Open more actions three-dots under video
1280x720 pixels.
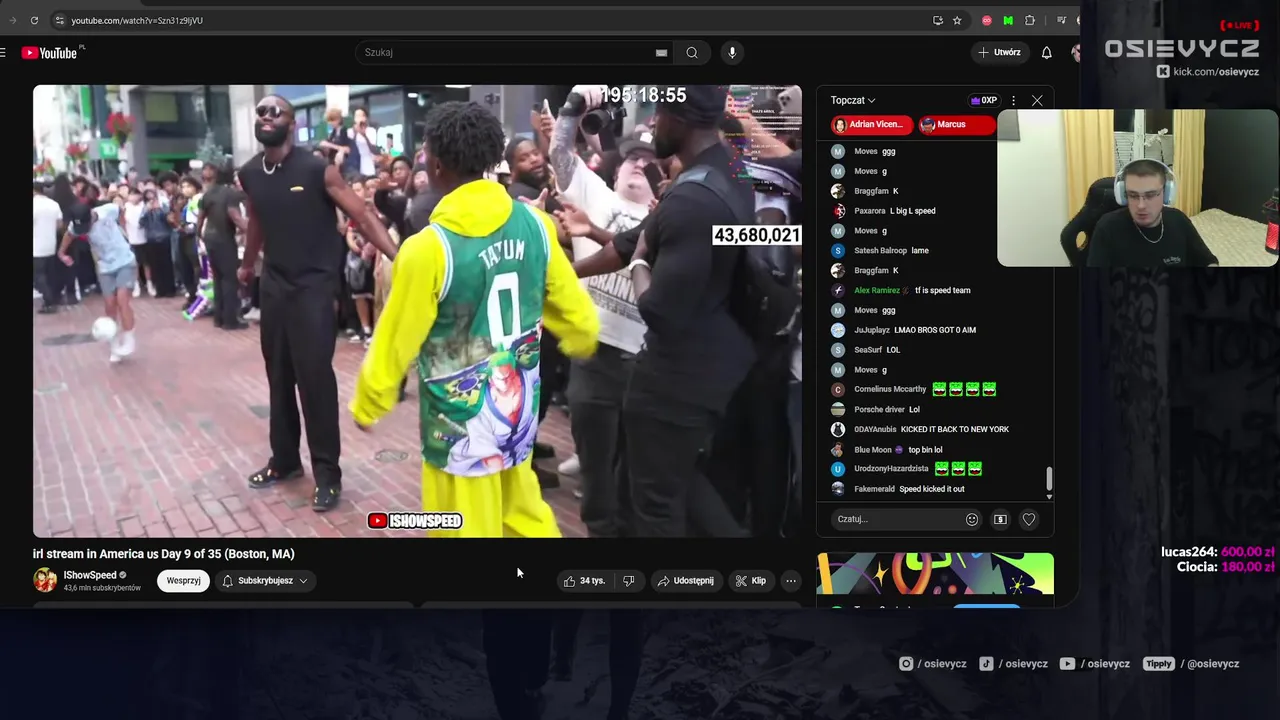tap(790, 580)
